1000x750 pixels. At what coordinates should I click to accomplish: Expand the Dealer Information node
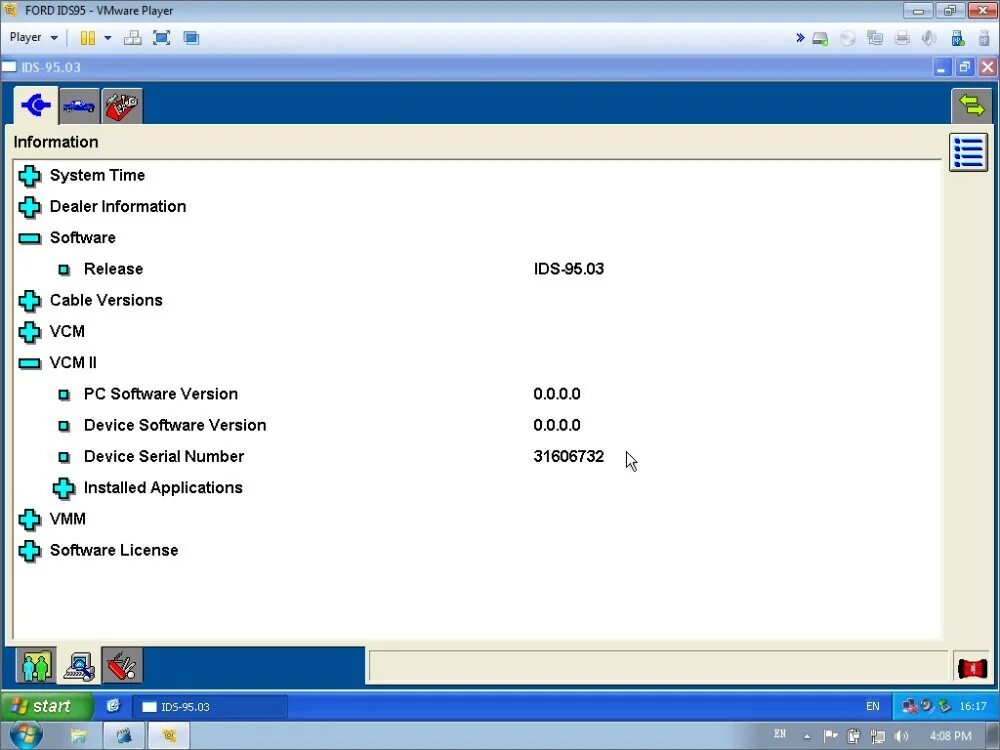tap(30, 207)
